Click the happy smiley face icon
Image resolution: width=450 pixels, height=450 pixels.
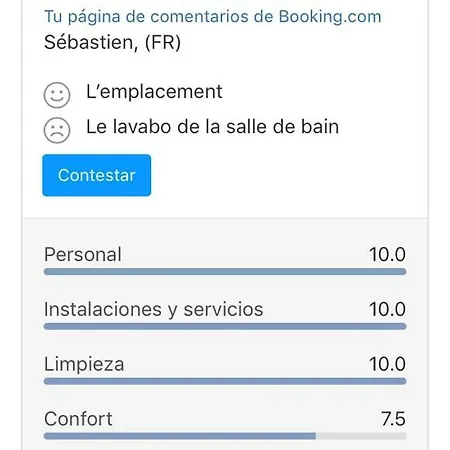pos(57,95)
